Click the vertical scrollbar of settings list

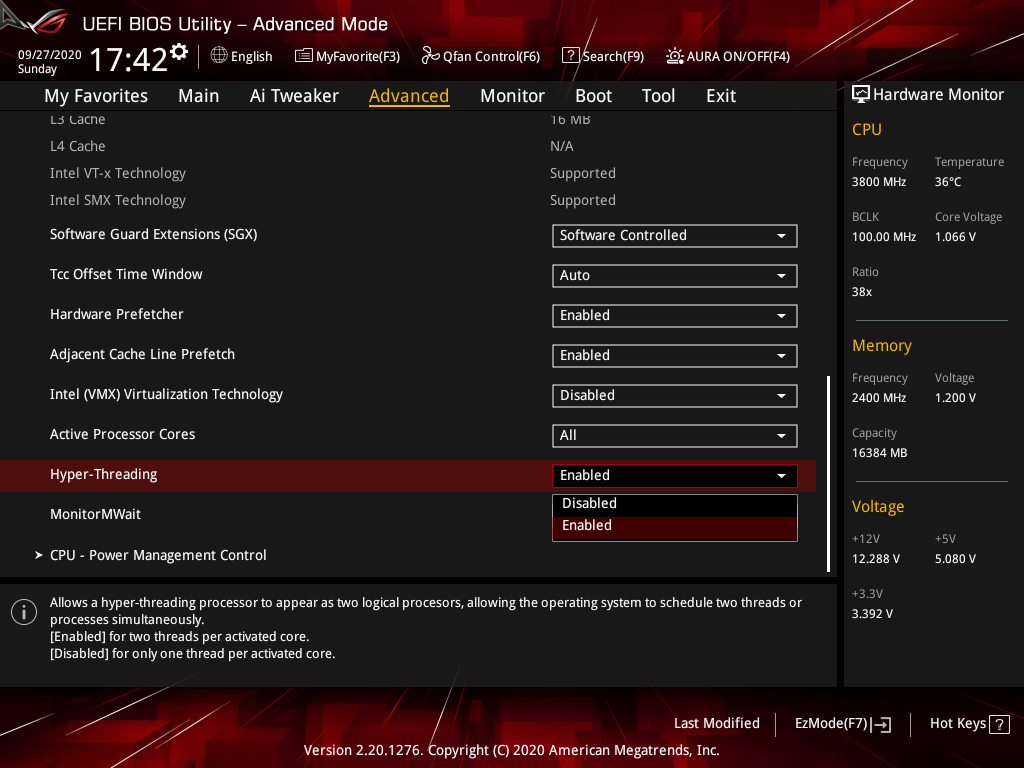click(828, 473)
